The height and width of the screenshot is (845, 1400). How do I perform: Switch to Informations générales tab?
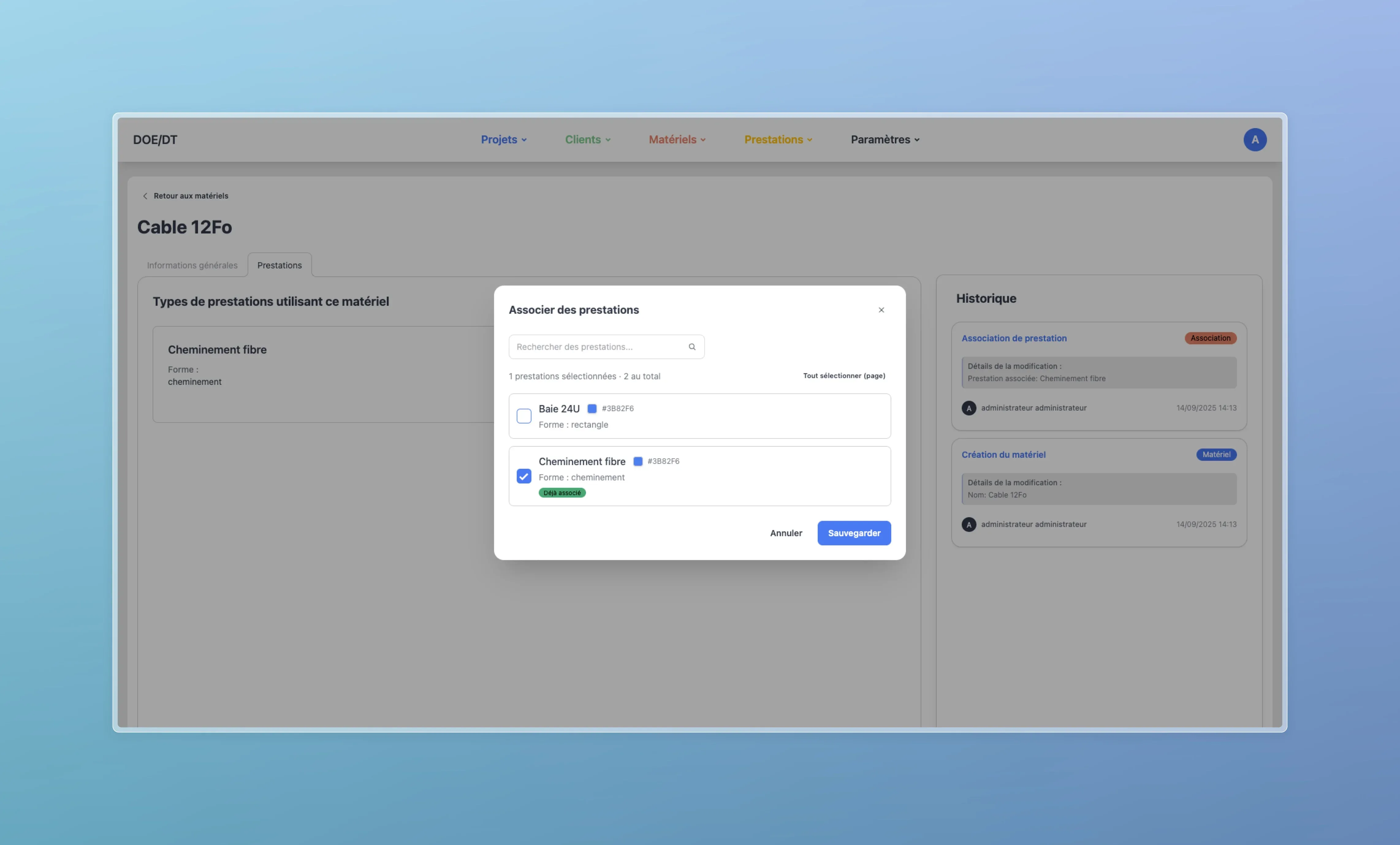coord(192,265)
